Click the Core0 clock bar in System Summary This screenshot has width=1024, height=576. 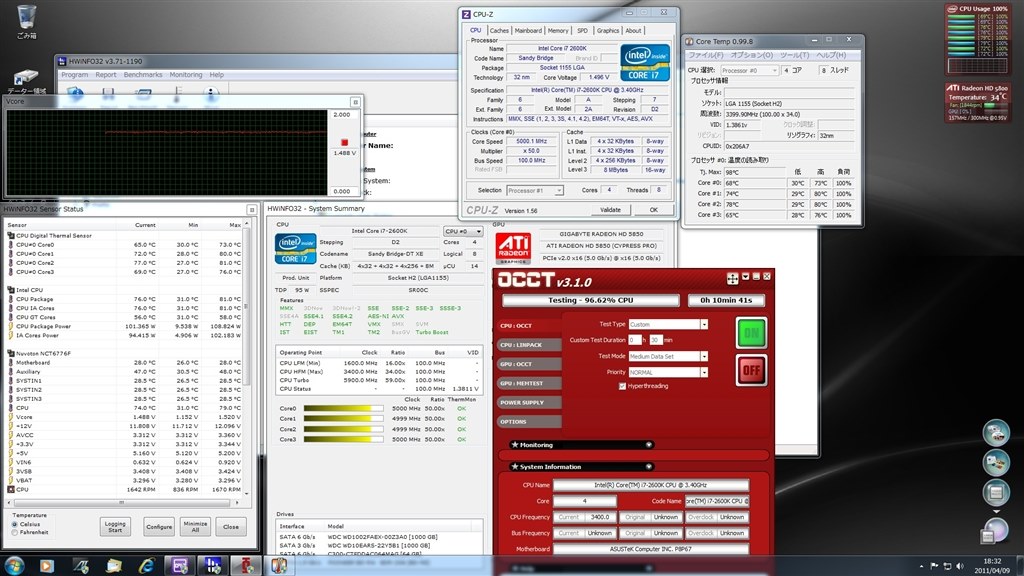[344, 409]
